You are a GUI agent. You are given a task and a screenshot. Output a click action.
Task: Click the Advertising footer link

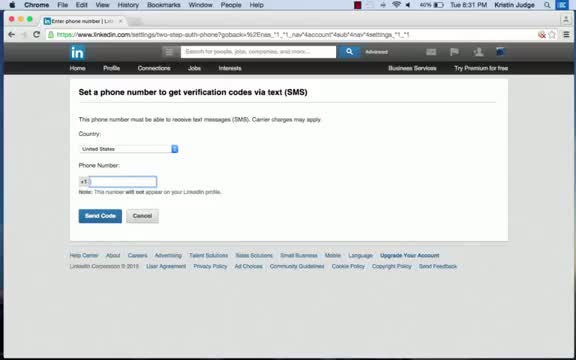(x=168, y=255)
